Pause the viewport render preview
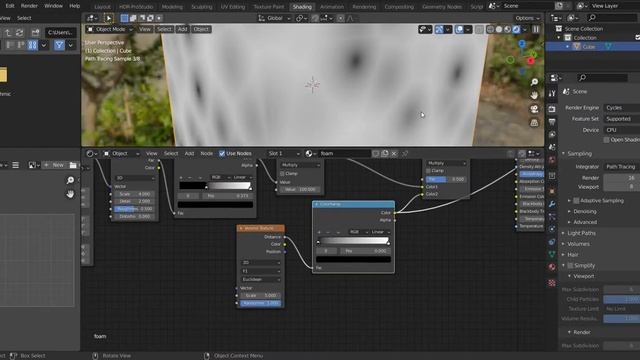This screenshot has height=360, width=640. [536, 29]
